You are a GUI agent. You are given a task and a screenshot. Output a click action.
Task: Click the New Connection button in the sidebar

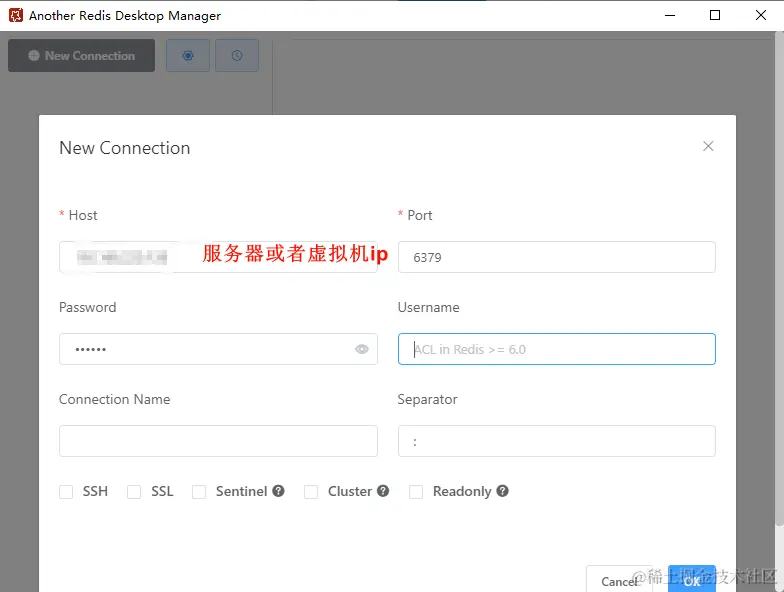pyautogui.click(x=81, y=56)
